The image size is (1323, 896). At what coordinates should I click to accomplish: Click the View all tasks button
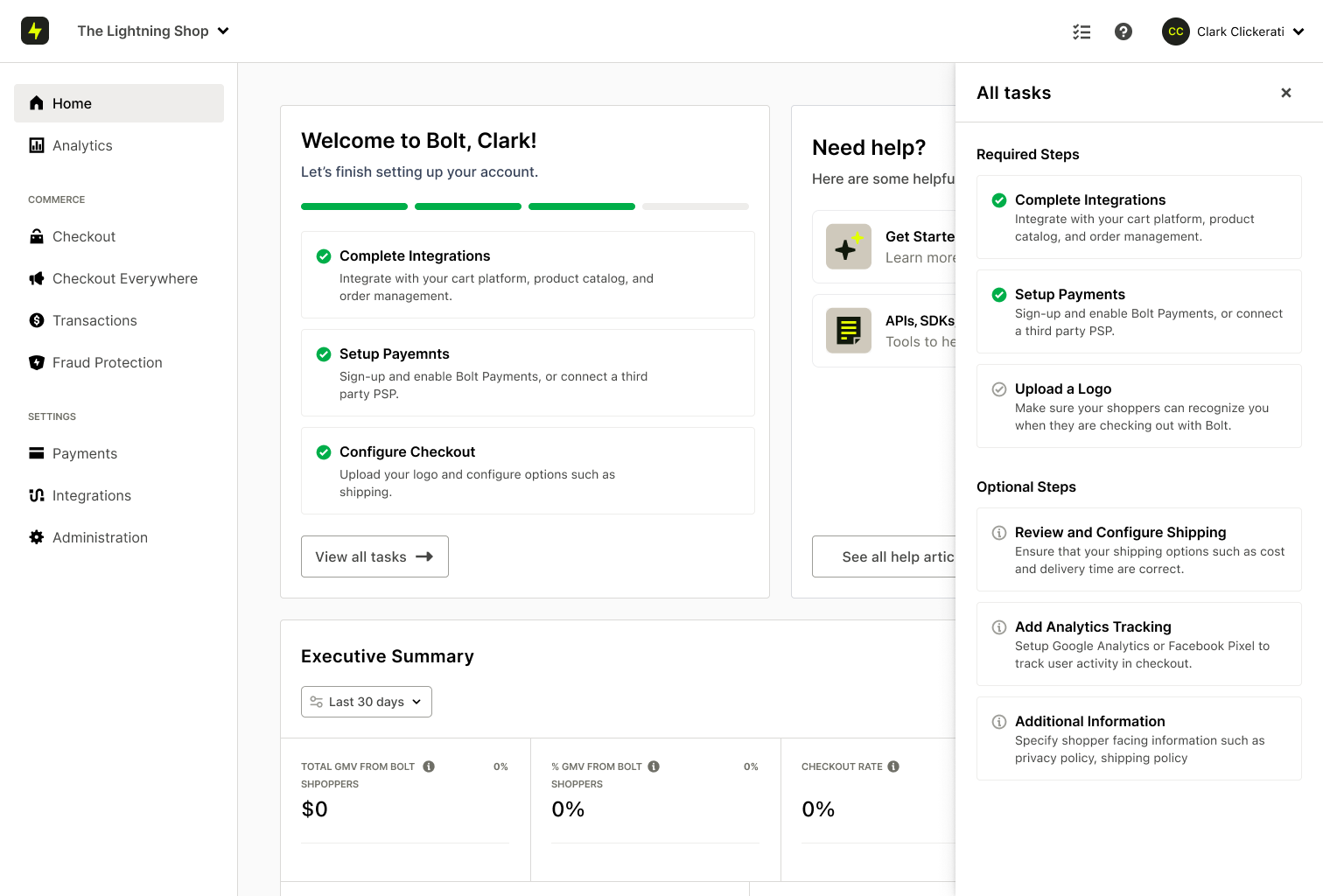click(x=374, y=556)
